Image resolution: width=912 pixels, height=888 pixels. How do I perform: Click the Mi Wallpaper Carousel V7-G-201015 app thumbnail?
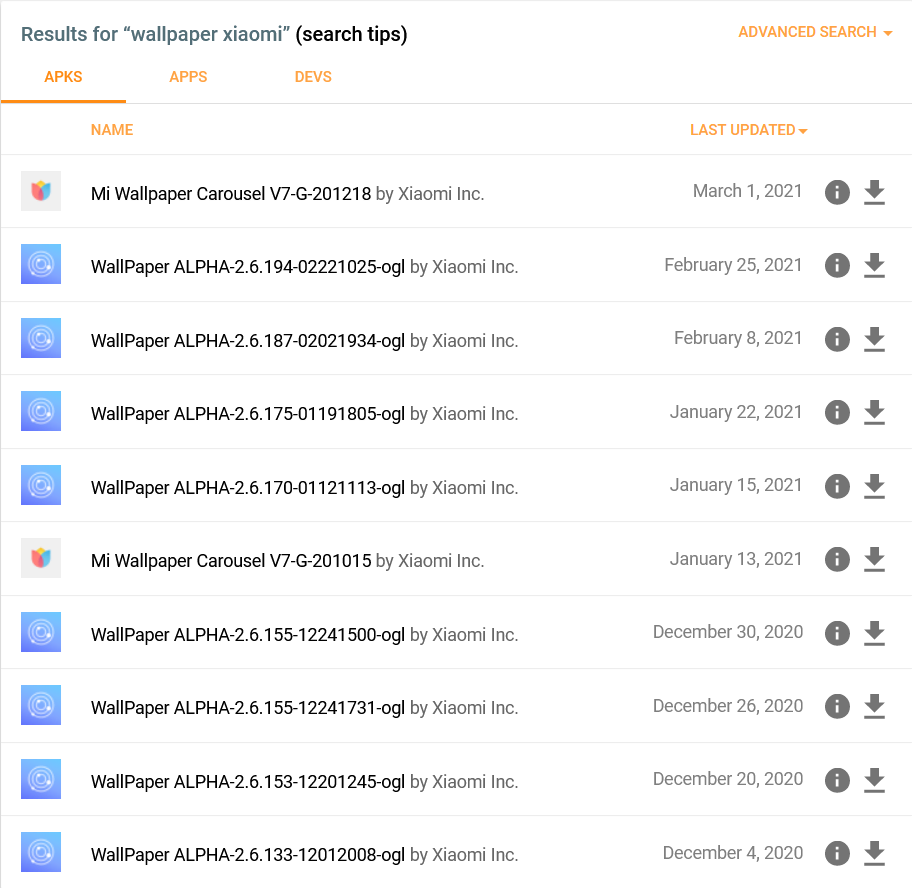click(x=41, y=558)
